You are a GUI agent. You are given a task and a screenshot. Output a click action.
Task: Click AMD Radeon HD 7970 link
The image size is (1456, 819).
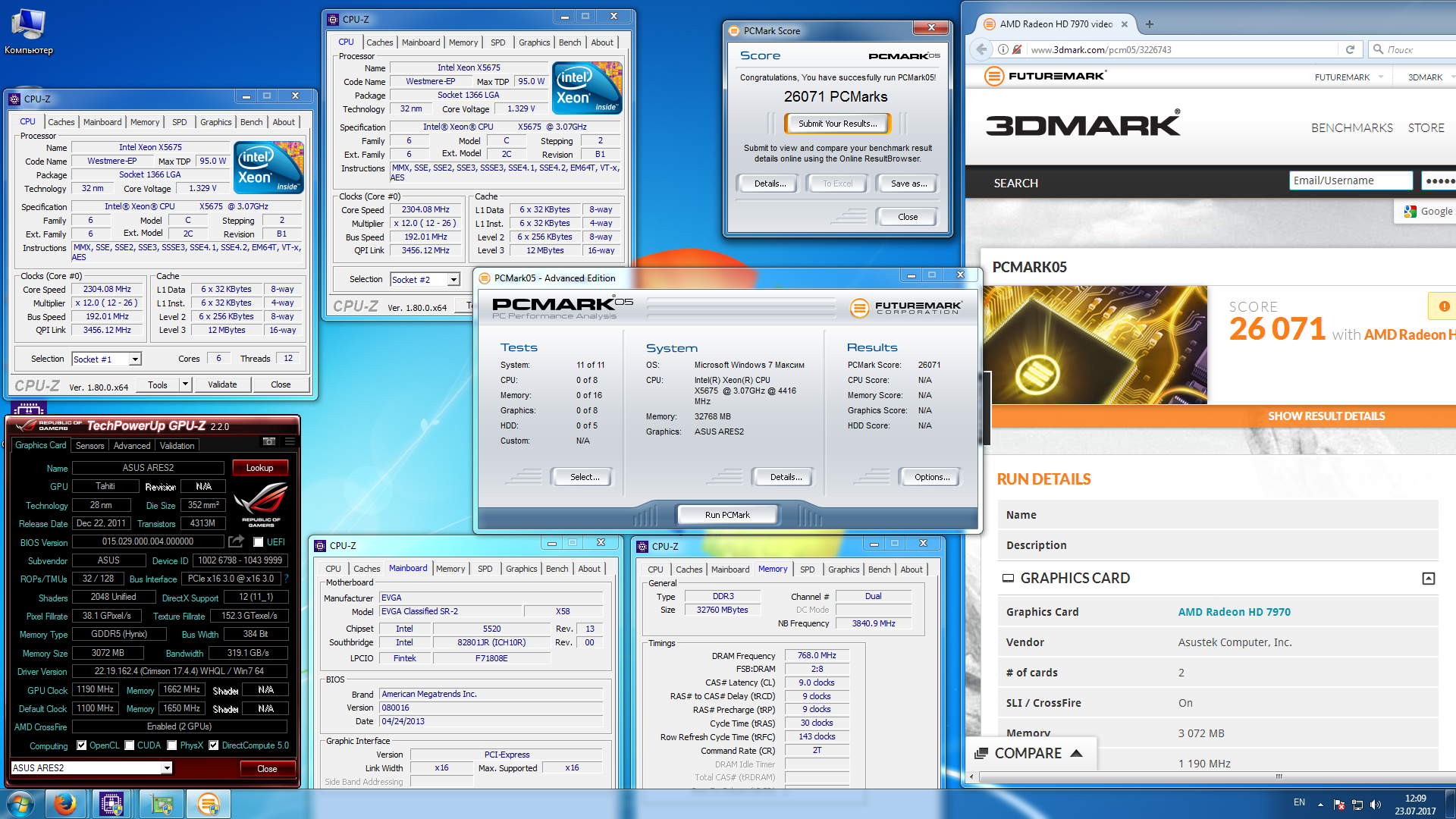(x=1234, y=612)
